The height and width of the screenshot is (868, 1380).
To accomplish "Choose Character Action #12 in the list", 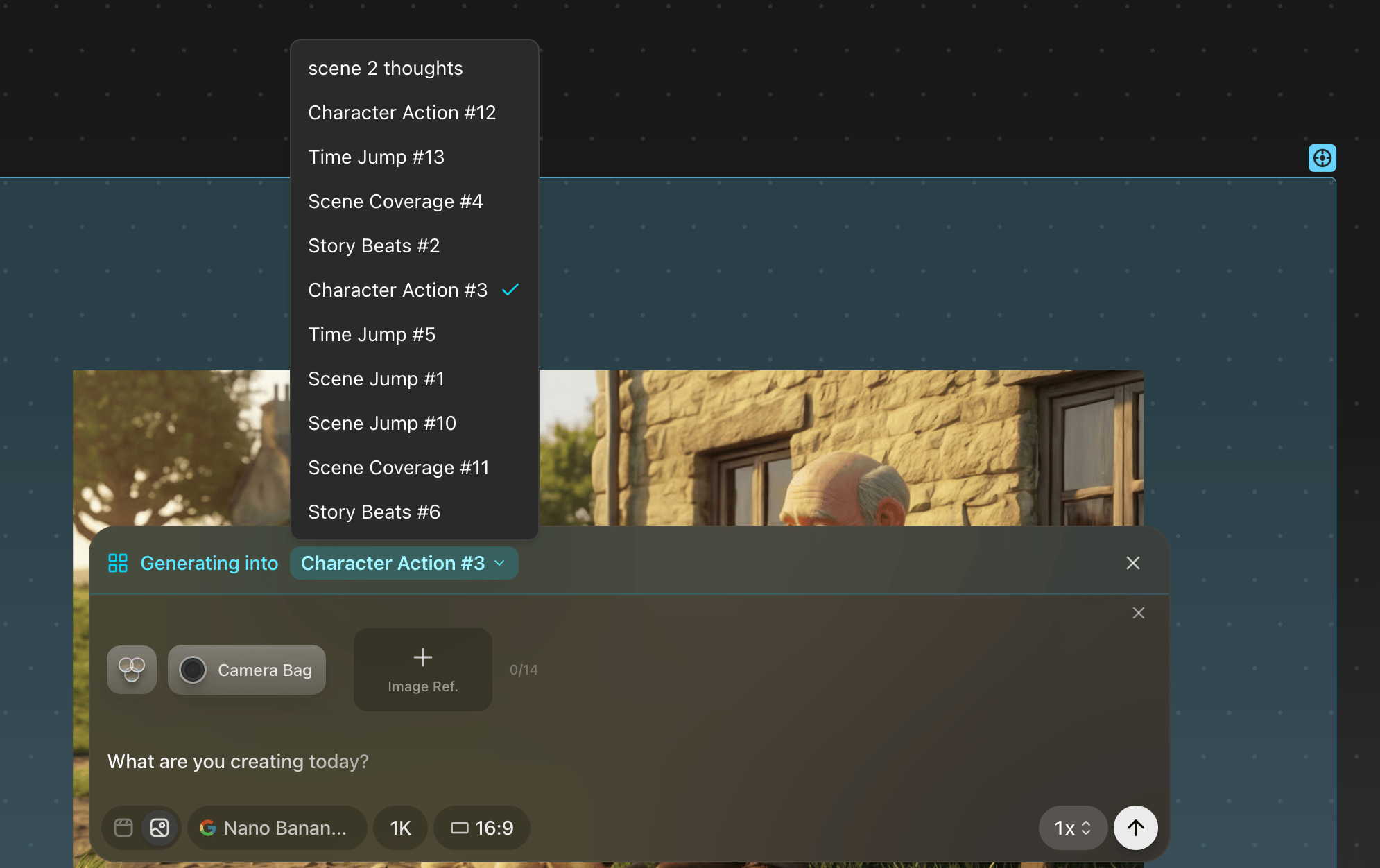I will (414, 112).
